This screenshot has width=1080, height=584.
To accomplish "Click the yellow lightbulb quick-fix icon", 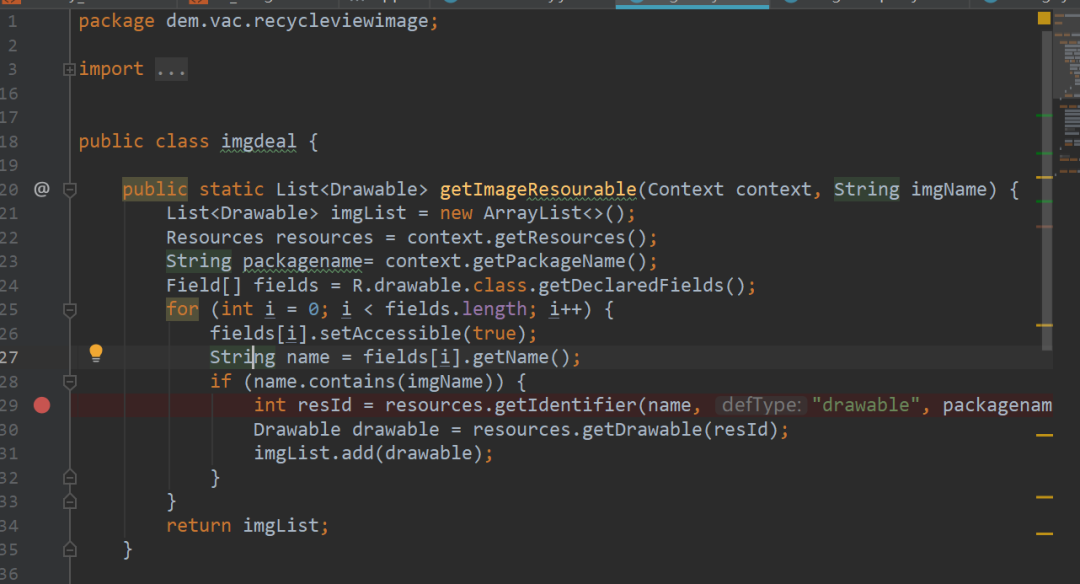I will coord(96,352).
